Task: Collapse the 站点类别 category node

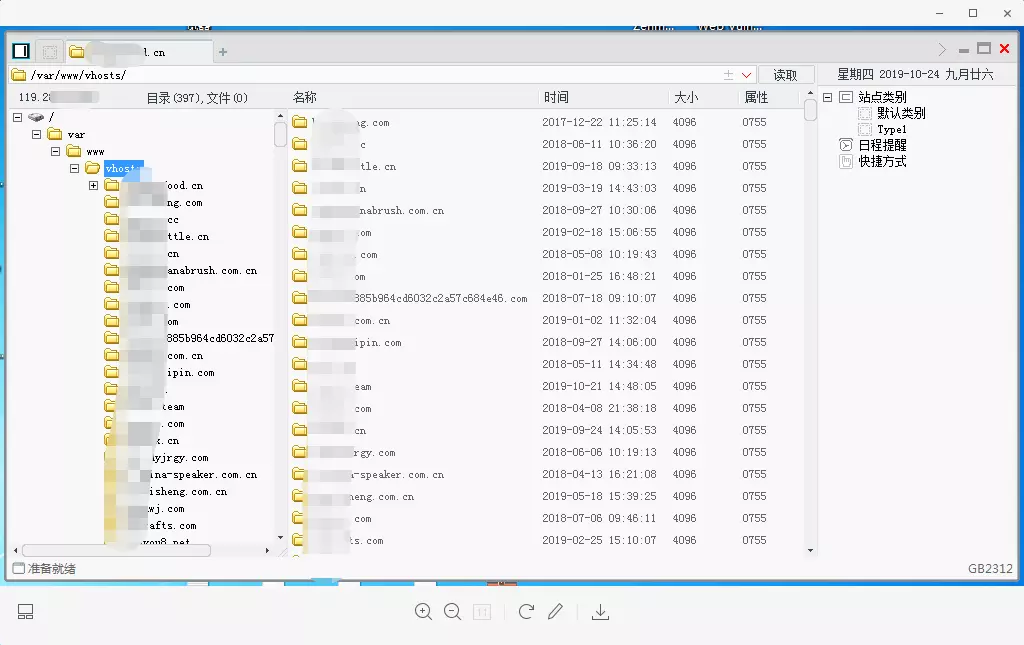Action: 827,97
